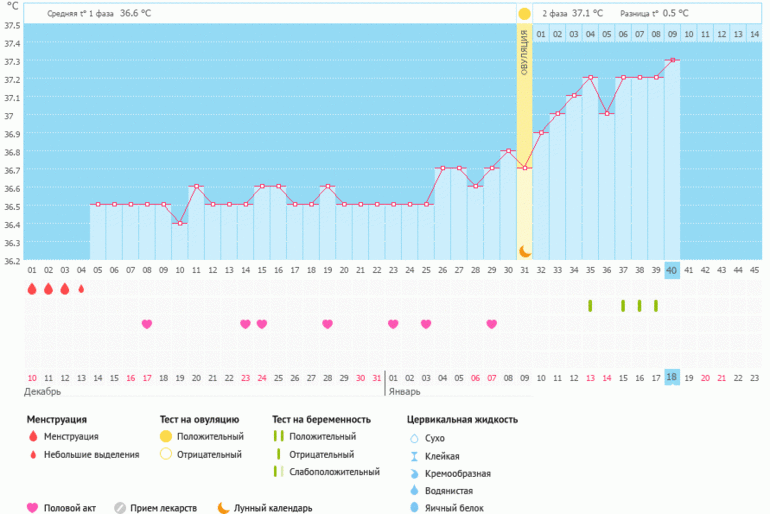
Task: Click the Положительный pregnancy test legend icon
Action: click(281, 437)
